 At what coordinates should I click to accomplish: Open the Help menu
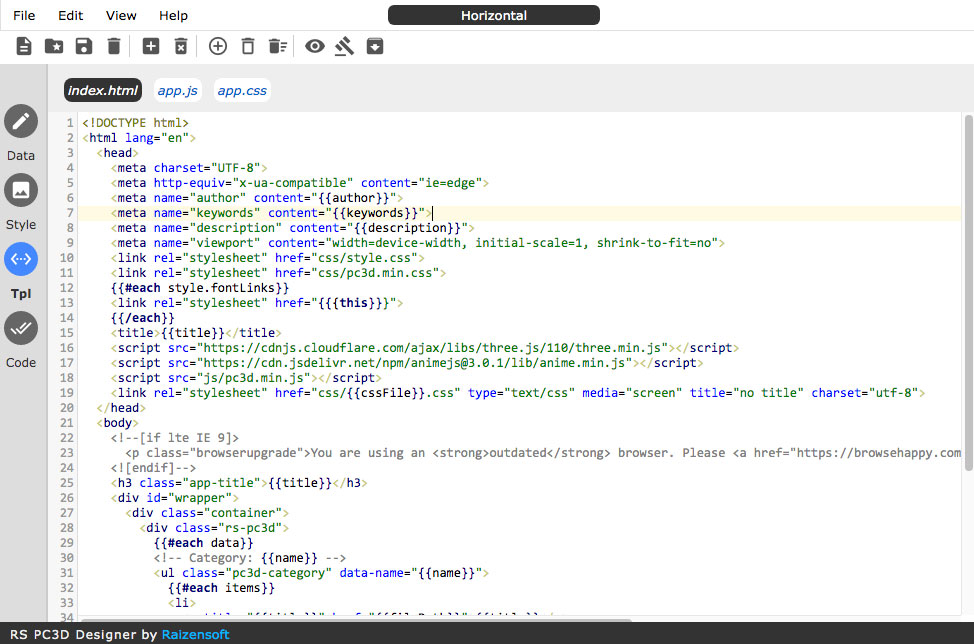pyautogui.click(x=173, y=16)
